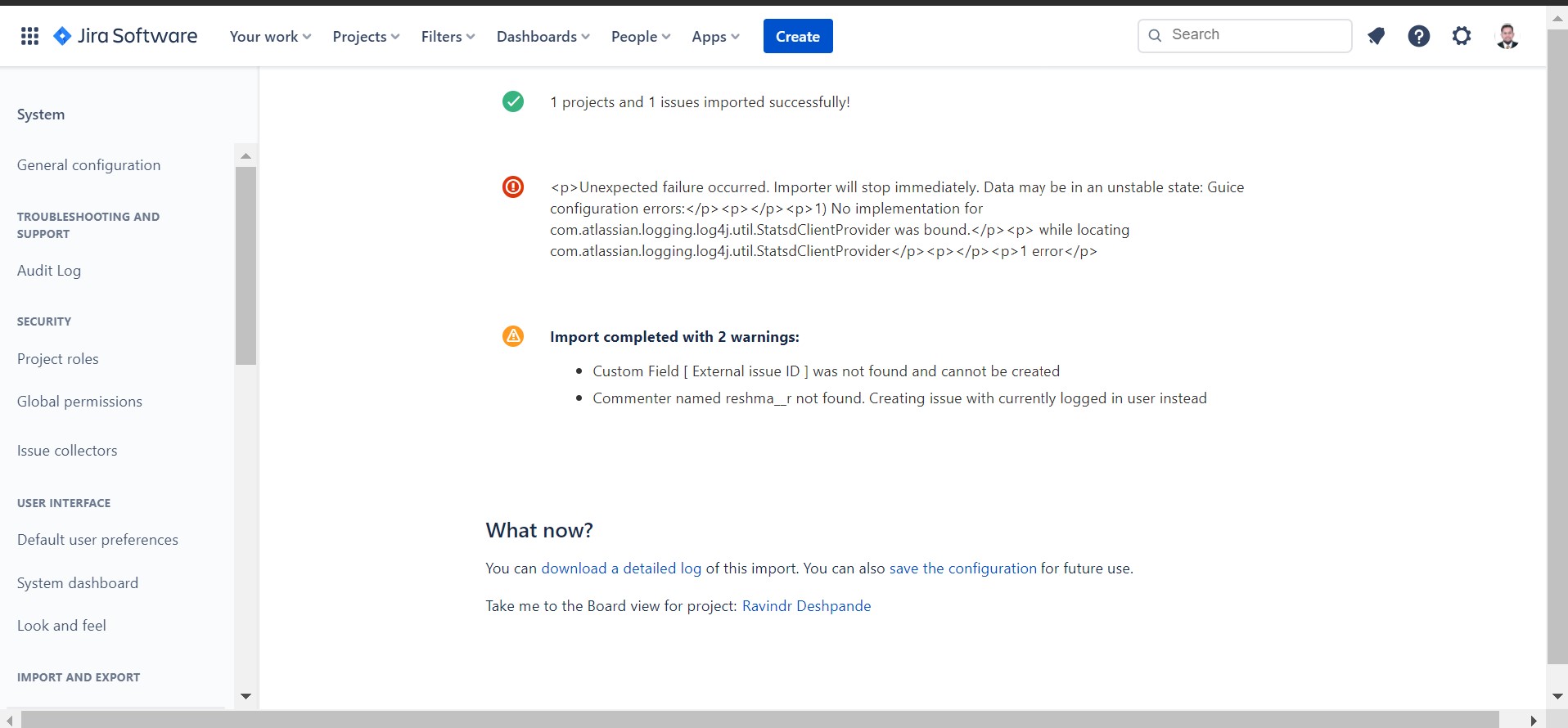The height and width of the screenshot is (728, 1568).
Task: Click the sidebar scroll down arrow
Action: pyautogui.click(x=246, y=696)
